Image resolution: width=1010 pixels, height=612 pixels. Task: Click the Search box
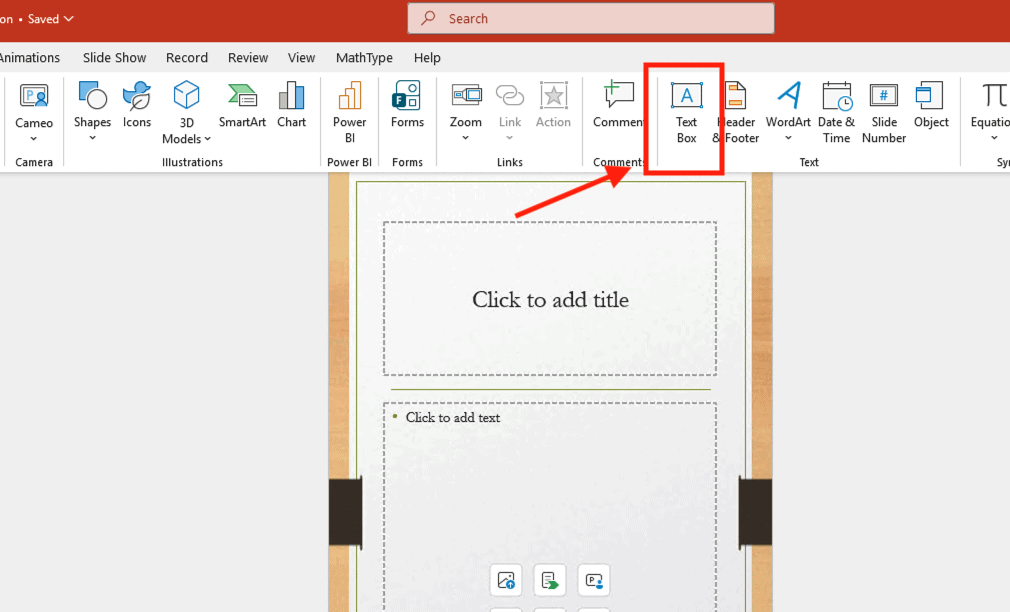(590, 18)
